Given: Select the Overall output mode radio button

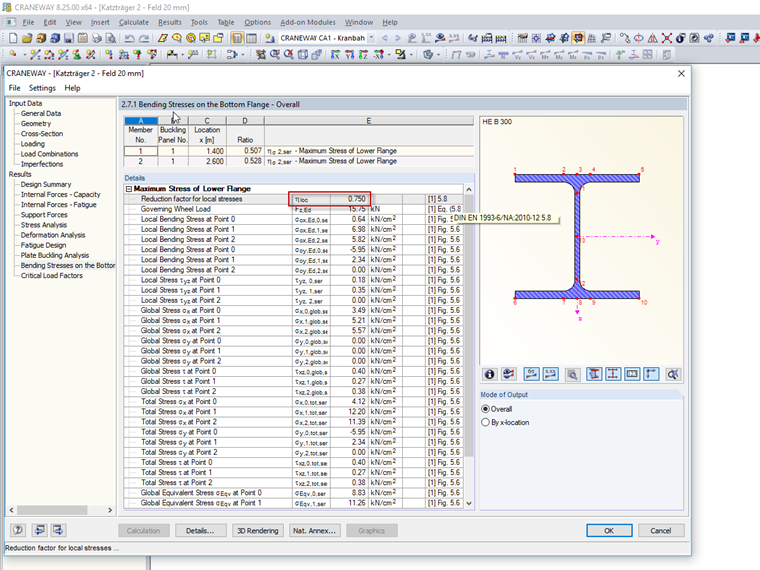Looking at the screenshot, I should [x=485, y=409].
